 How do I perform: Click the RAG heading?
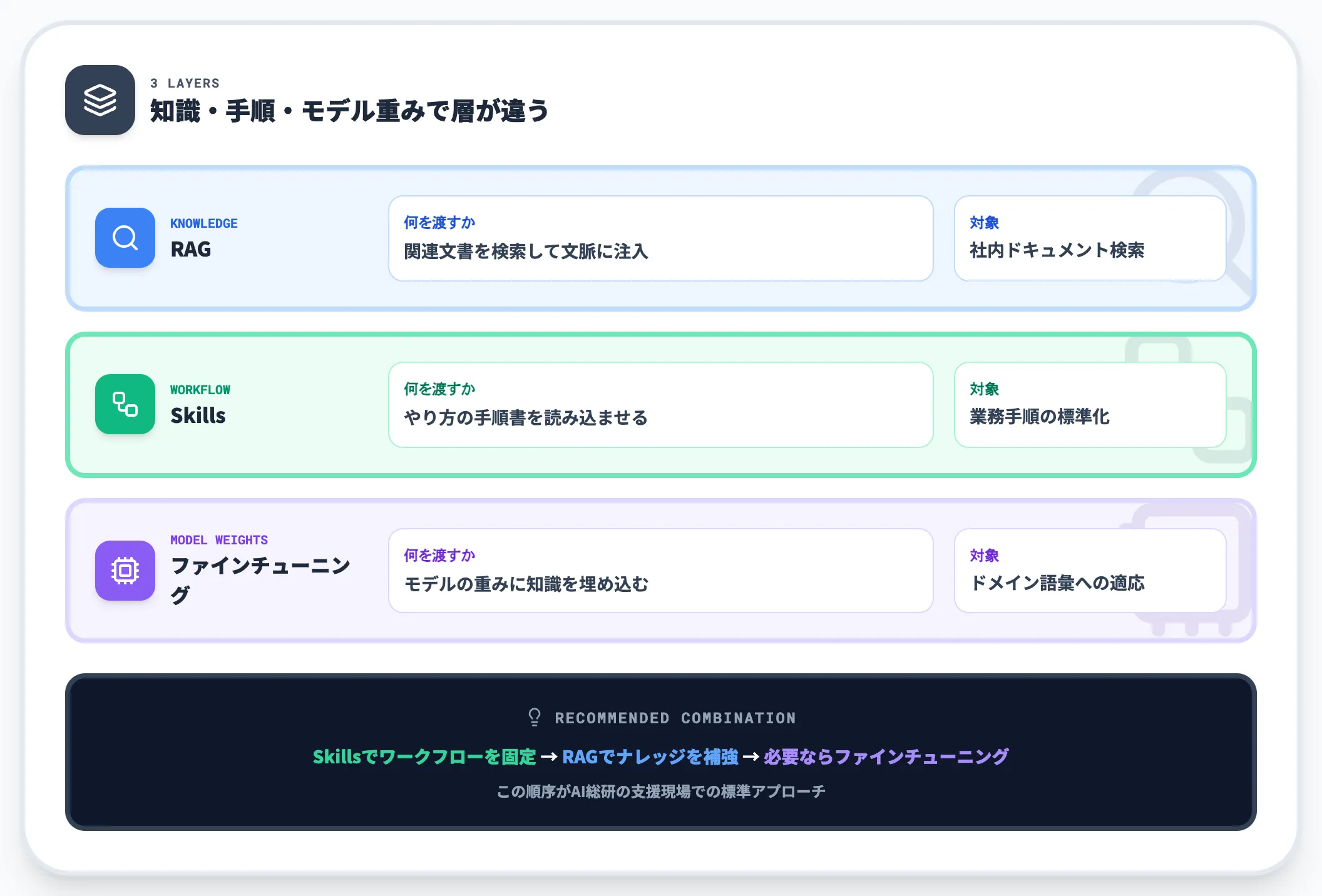pyautogui.click(x=191, y=249)
